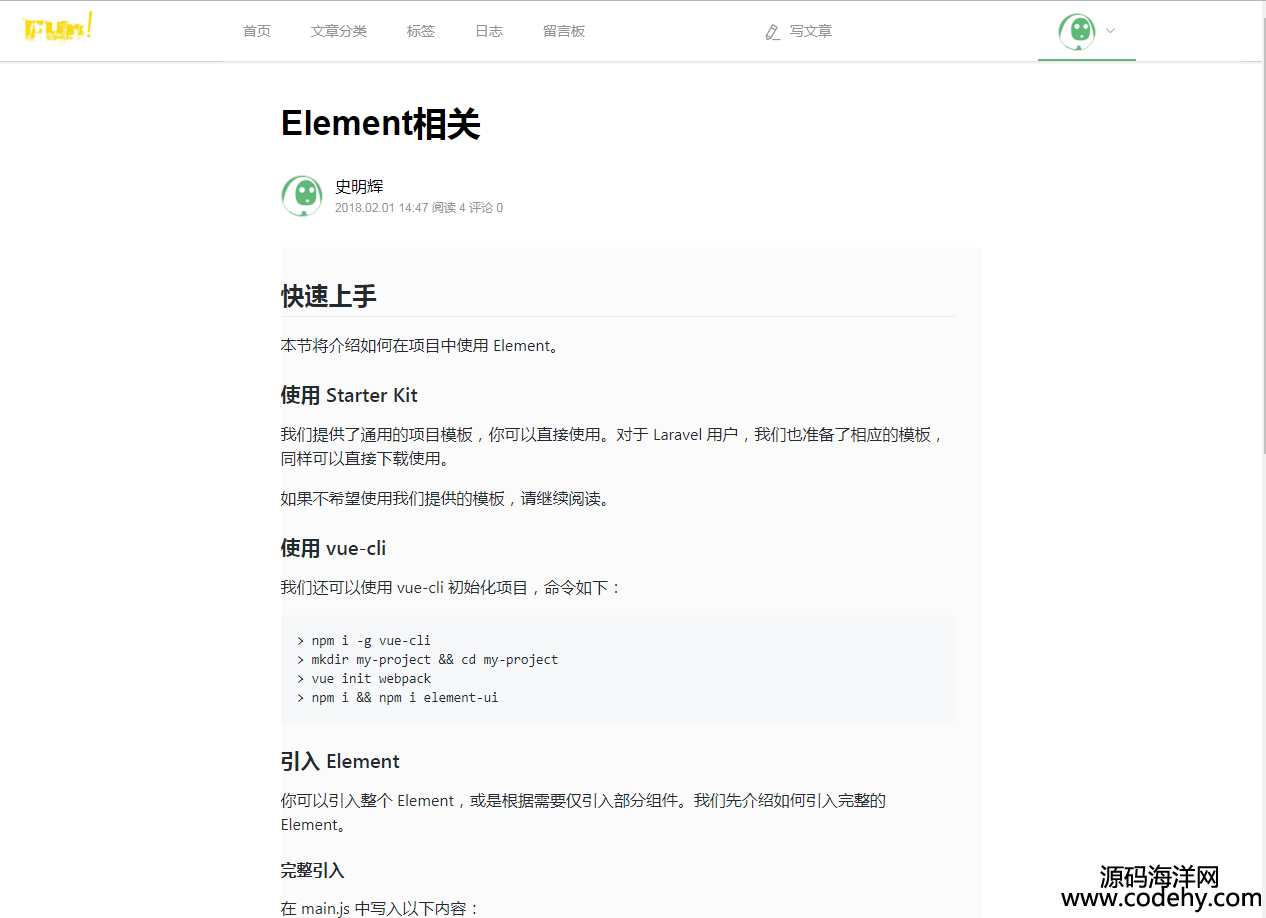Open the 日志 log page

click(489, 31)
